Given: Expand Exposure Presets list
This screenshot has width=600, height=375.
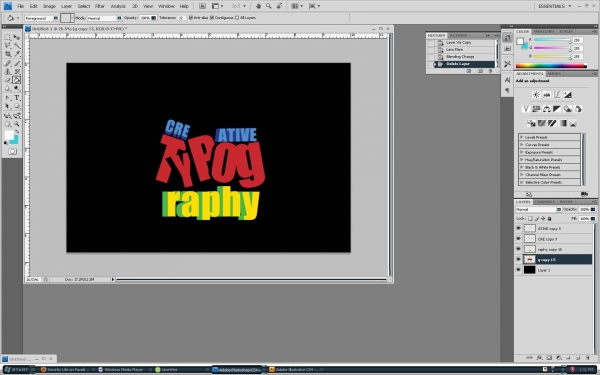Looking at the screenshot, I should point(522,152).
